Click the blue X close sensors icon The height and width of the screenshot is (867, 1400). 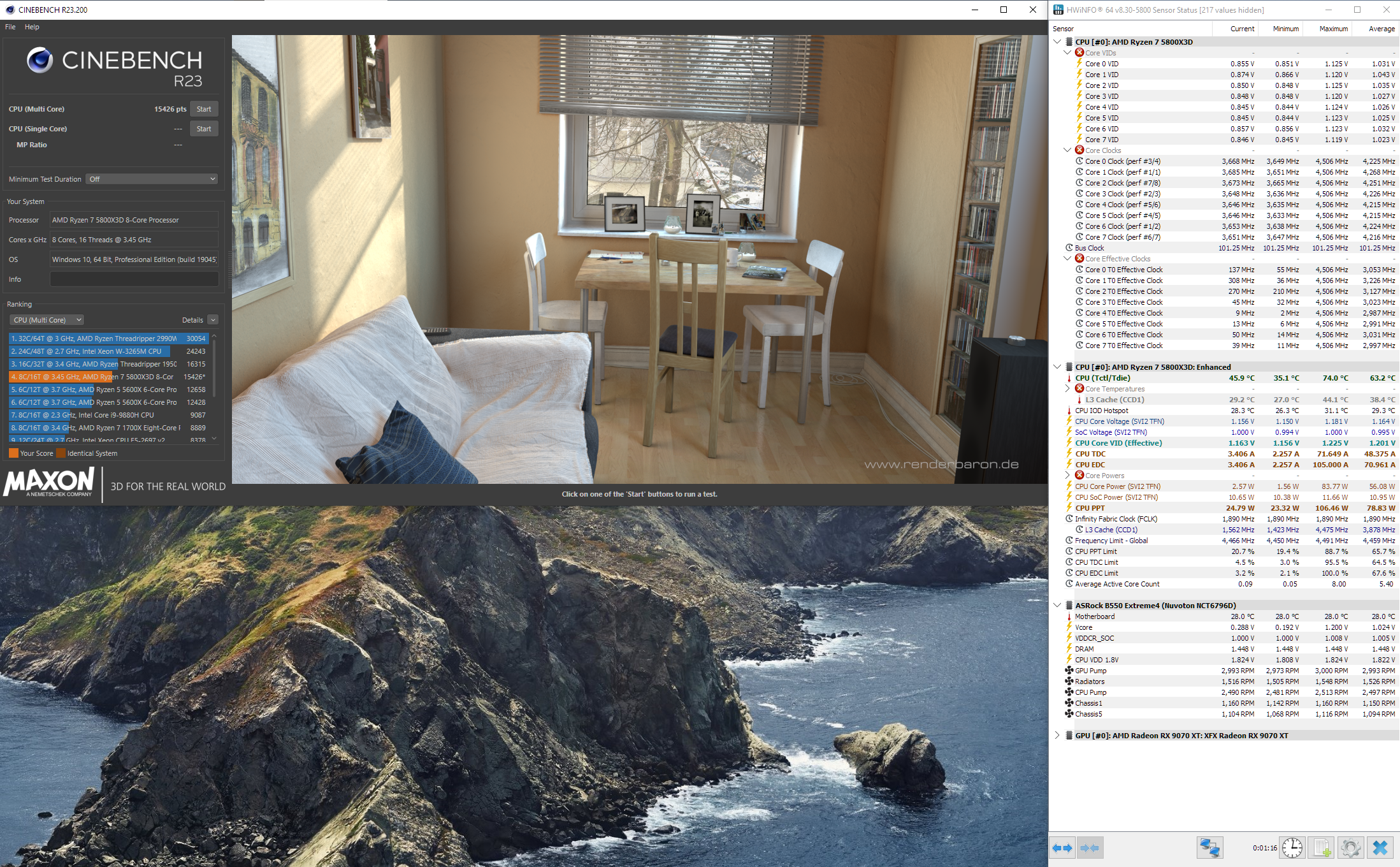(x=1380, y=848)
